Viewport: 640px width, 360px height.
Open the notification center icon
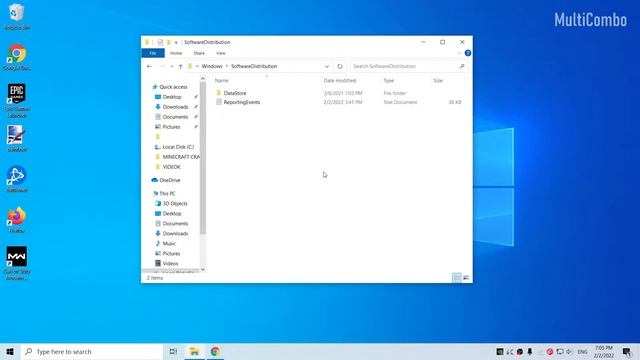click(627, 351)
